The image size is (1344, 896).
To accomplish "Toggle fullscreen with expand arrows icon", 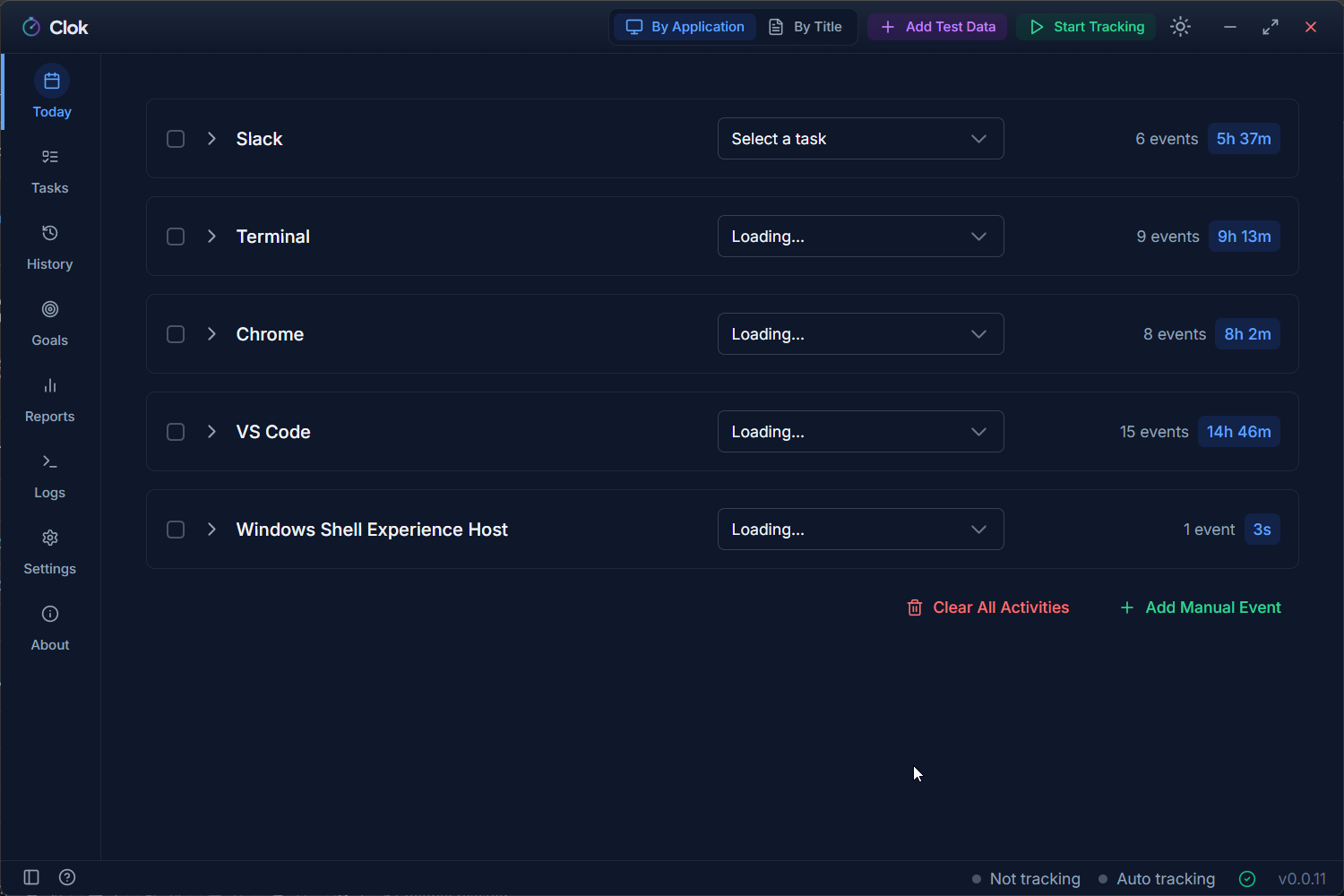I will (x=1271, y=27).
